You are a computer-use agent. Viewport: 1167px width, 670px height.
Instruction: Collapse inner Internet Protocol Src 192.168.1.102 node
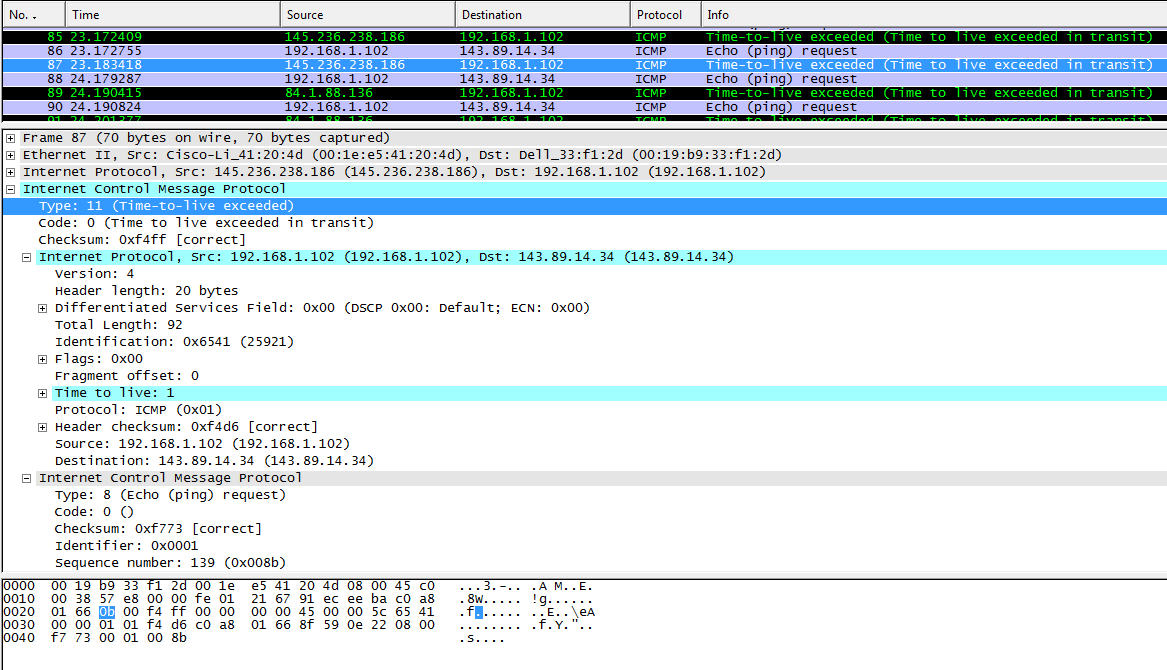[27, 257]
